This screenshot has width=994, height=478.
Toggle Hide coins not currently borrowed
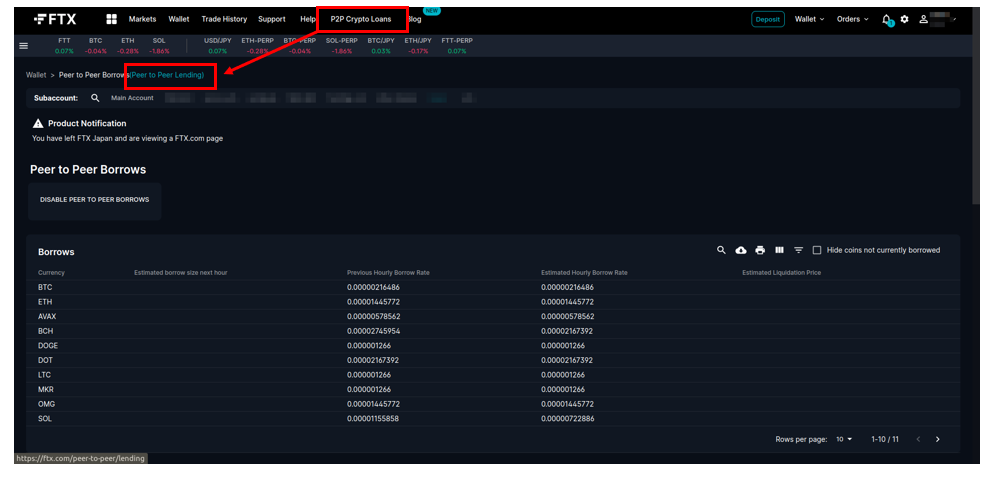[817, 250]
